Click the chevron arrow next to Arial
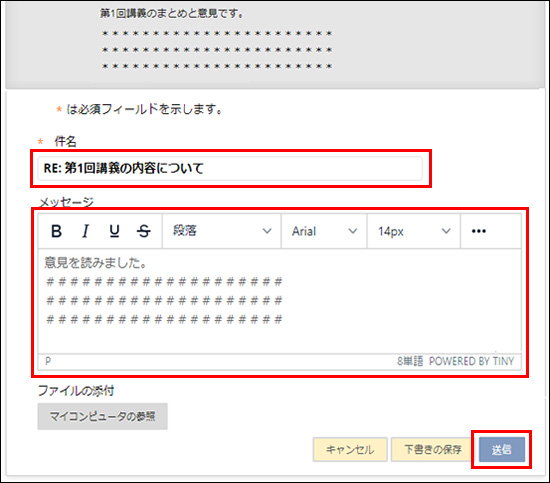The image size is (550, 483). click(x=353, y=231)
